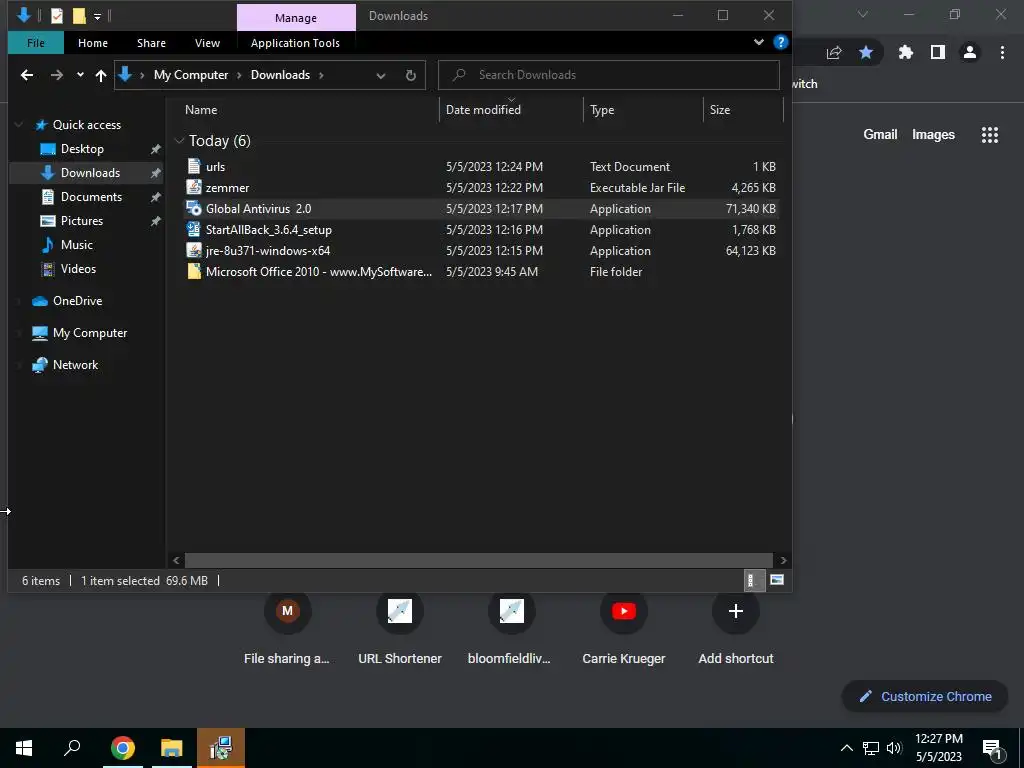1024x768 pixels.
Task: Switch to large icons view in status bar
Action: click(776, 580)
